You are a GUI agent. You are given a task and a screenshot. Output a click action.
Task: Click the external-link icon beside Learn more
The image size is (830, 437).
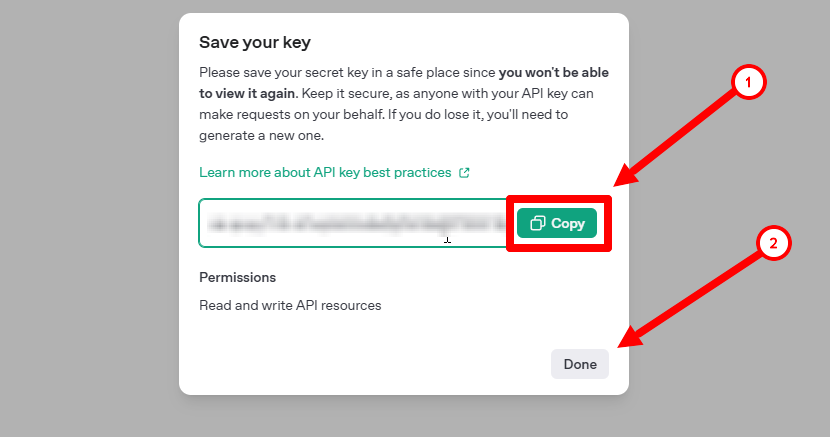point(464,172)
